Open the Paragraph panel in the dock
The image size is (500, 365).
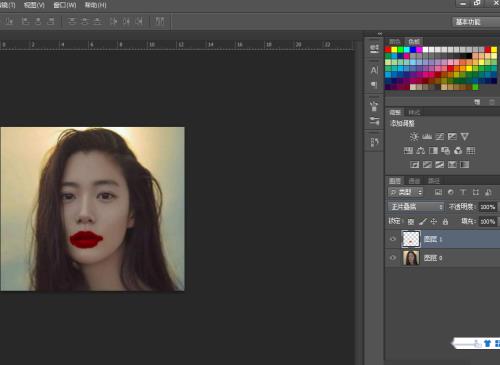374,84
